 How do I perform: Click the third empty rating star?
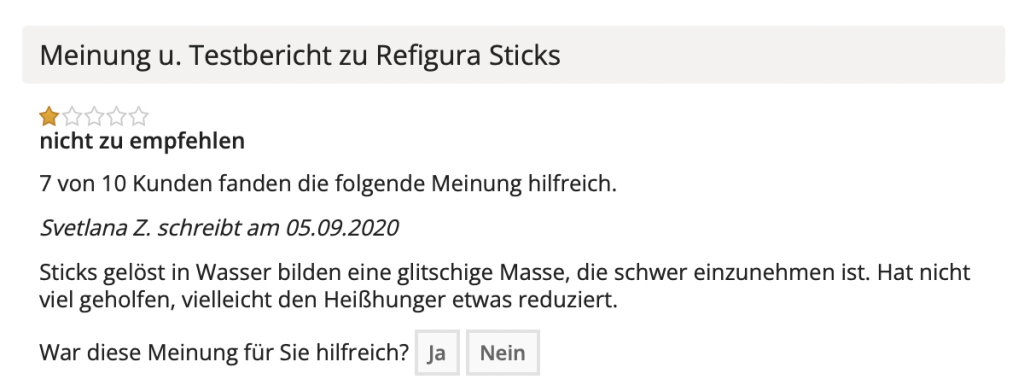click(x=94, y=117)
